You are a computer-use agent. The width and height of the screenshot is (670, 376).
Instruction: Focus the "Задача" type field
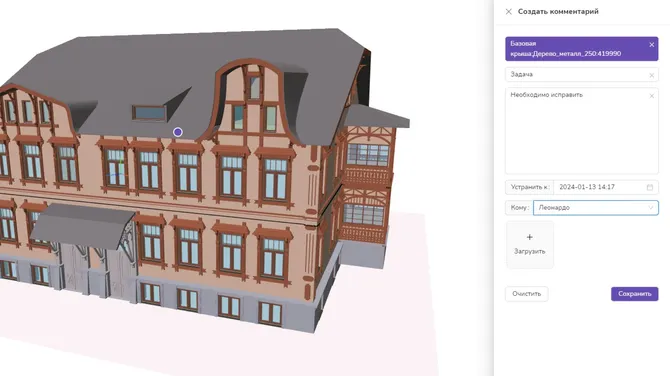coord(582,74)
